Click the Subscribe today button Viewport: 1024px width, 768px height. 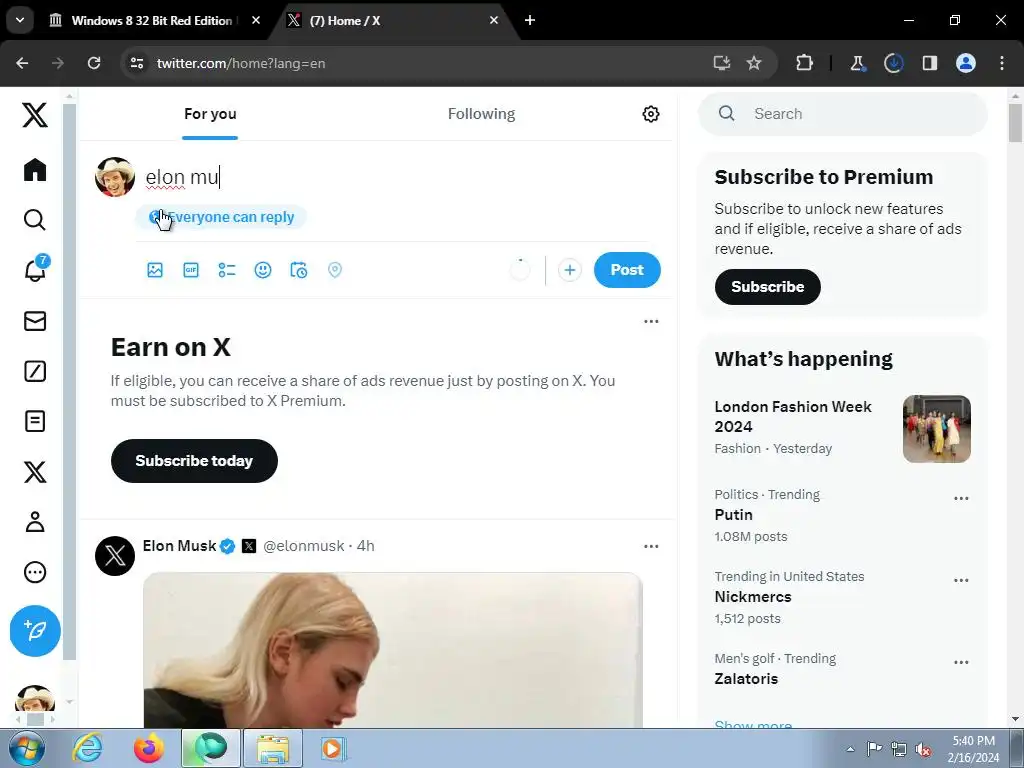click(x=194, y=461)
